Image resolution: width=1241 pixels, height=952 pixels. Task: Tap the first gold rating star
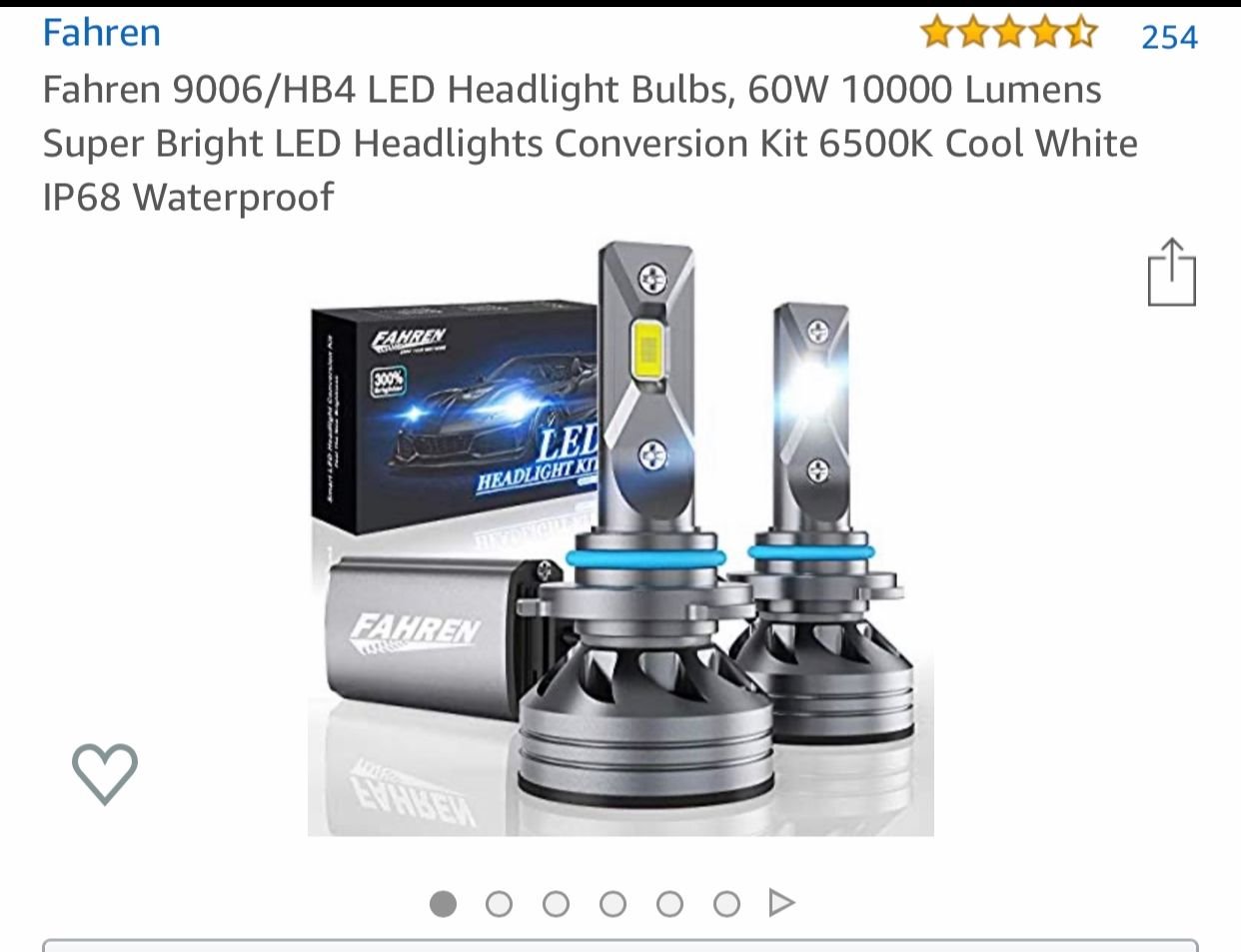[937, 34]
